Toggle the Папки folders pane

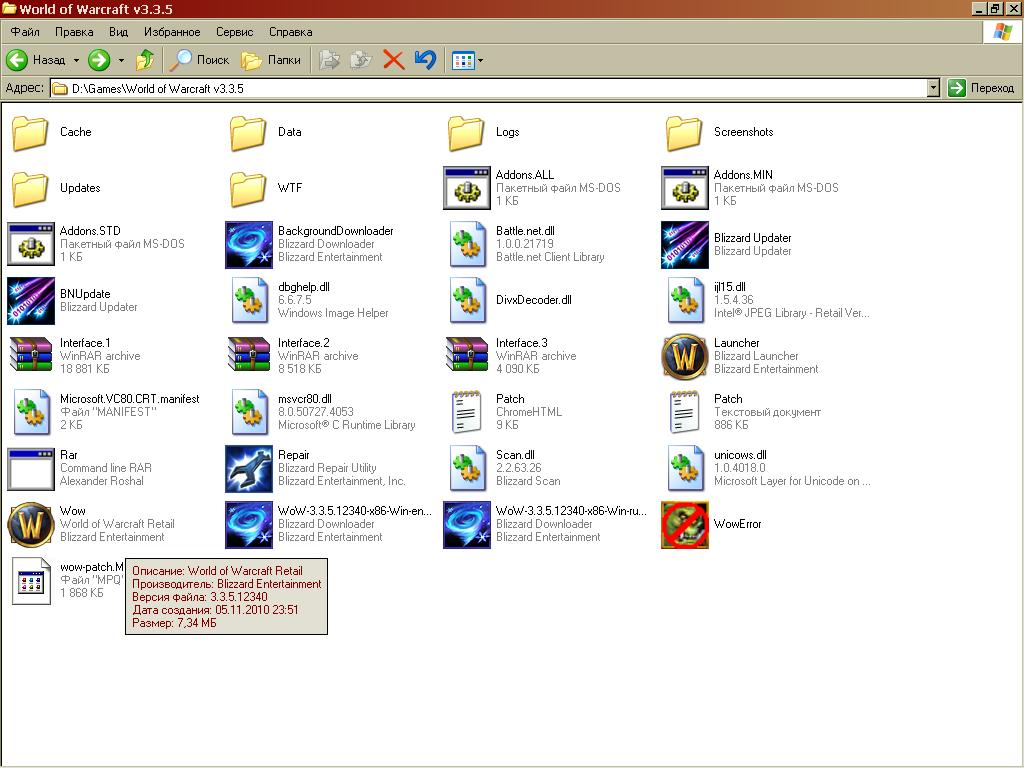(271, 60)
